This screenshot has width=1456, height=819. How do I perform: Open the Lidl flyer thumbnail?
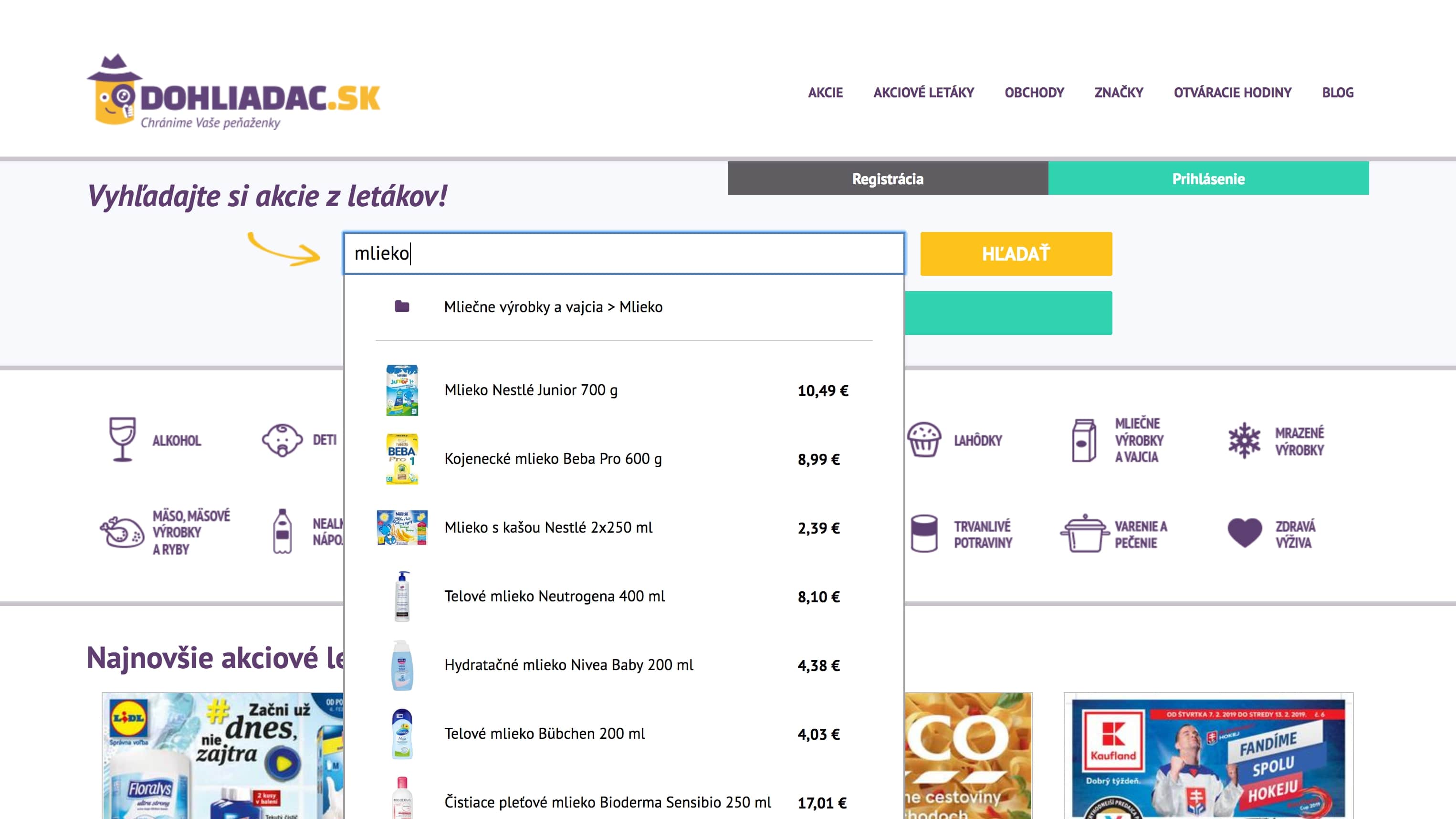[x=223, y=756]
